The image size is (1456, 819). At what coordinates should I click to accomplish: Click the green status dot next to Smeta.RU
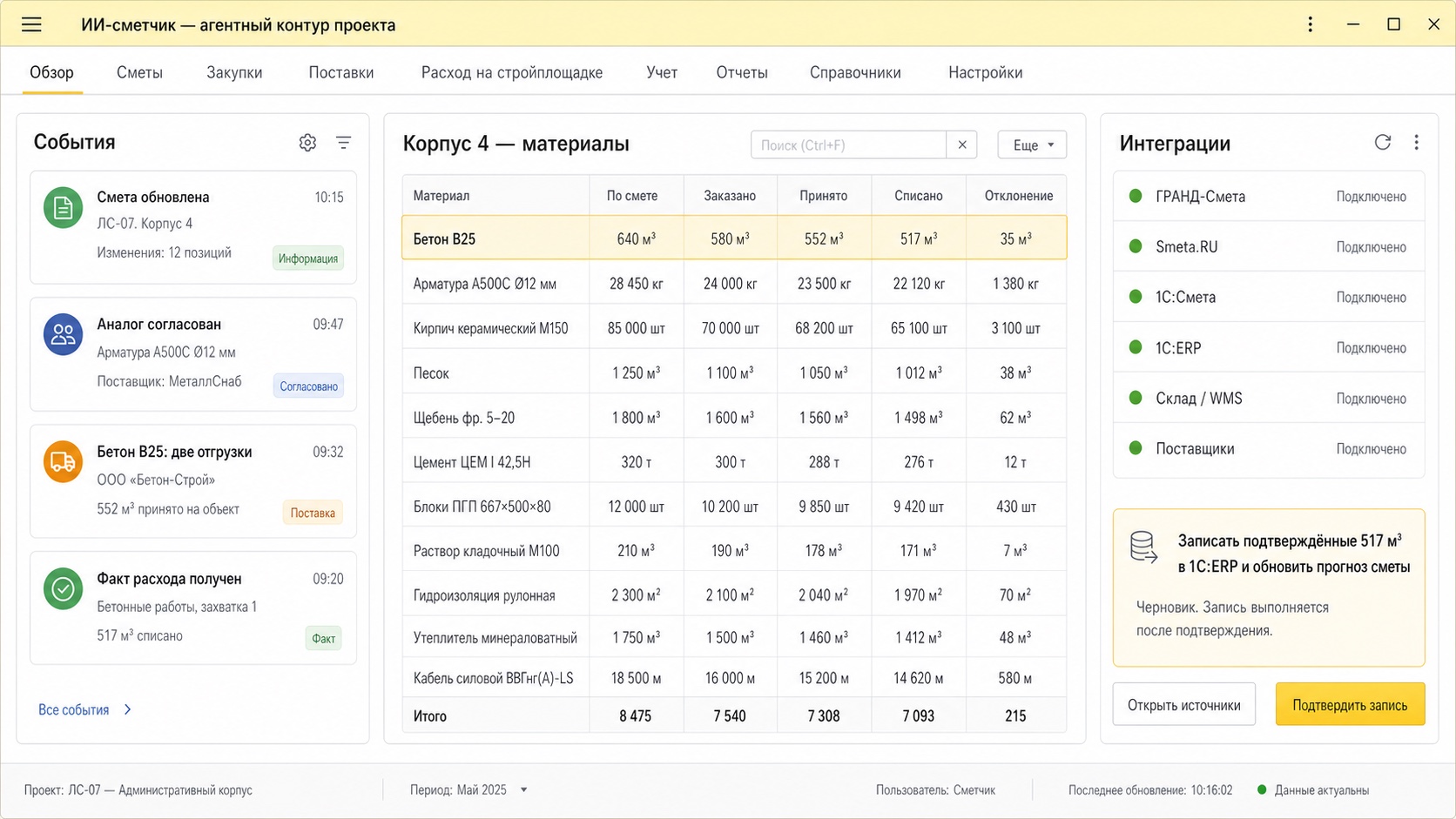coord(1136,246)
